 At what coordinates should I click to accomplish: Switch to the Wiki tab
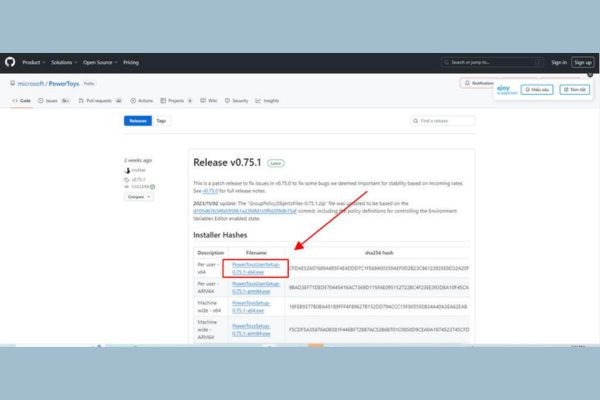point(209,101)
